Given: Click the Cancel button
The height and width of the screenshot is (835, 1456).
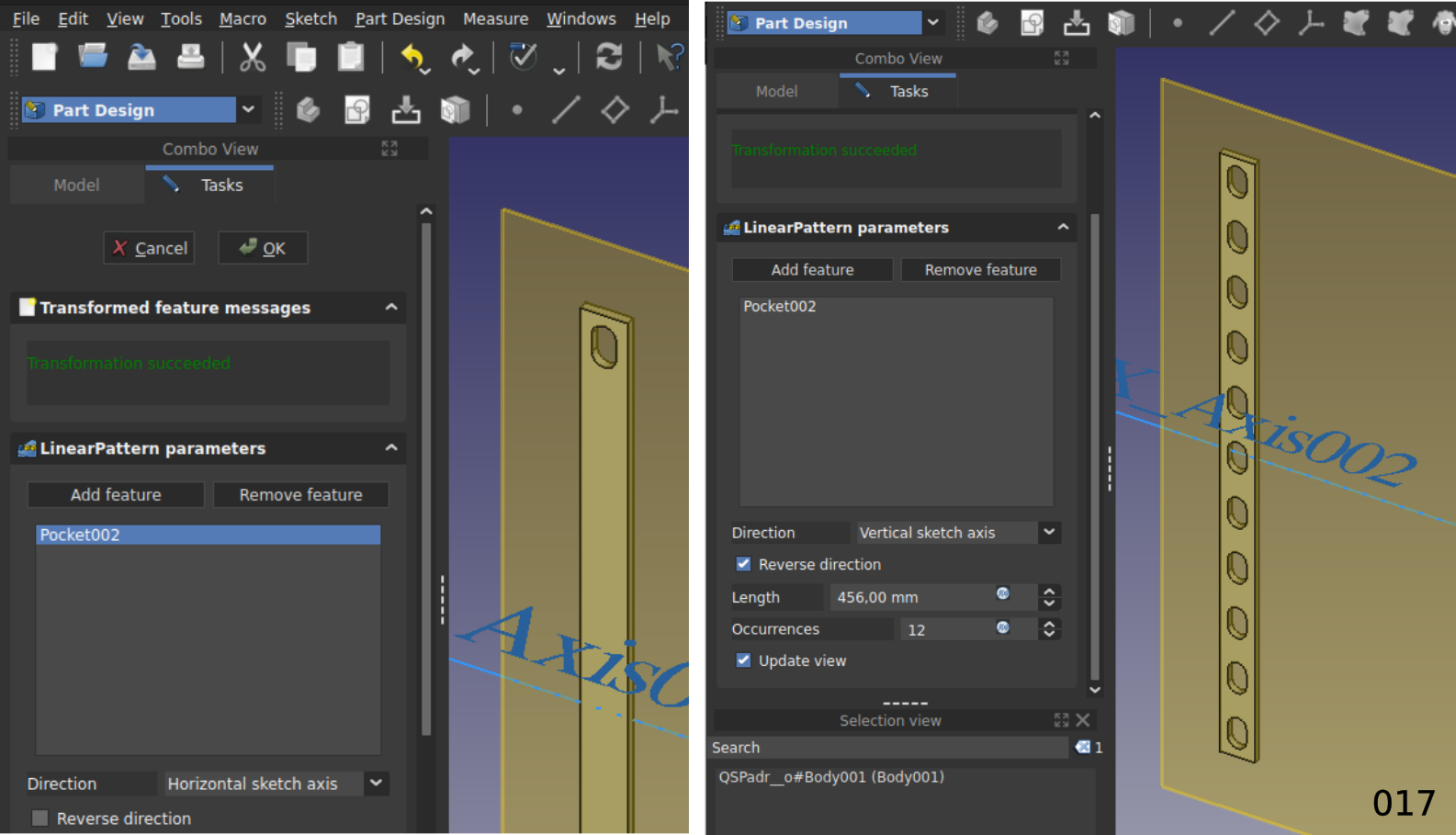Looking at the screenshot, I should 149,248.
